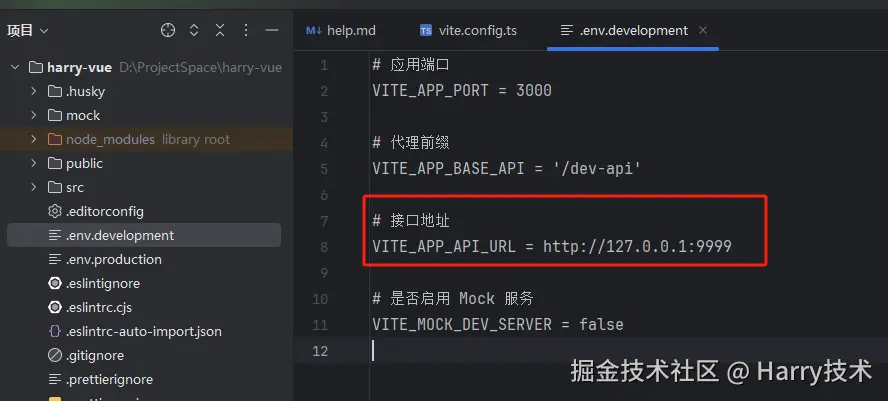Click line number 12 in gutter
Viewport: 888px width, 401px height.
point(320,351)
